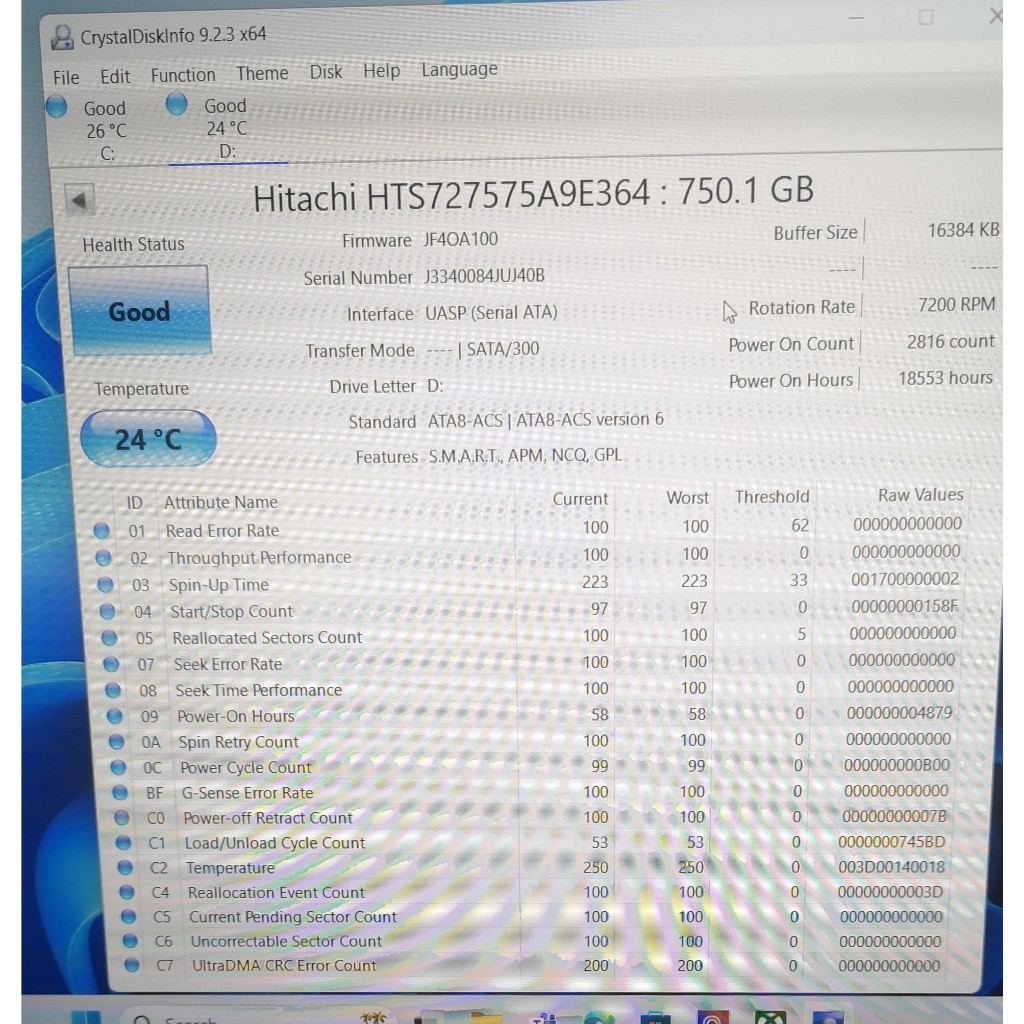Maximize the CrystalDiskInfo window
The width and height of the screenshot is (1024, 1024).
click(x=925, y=17)
